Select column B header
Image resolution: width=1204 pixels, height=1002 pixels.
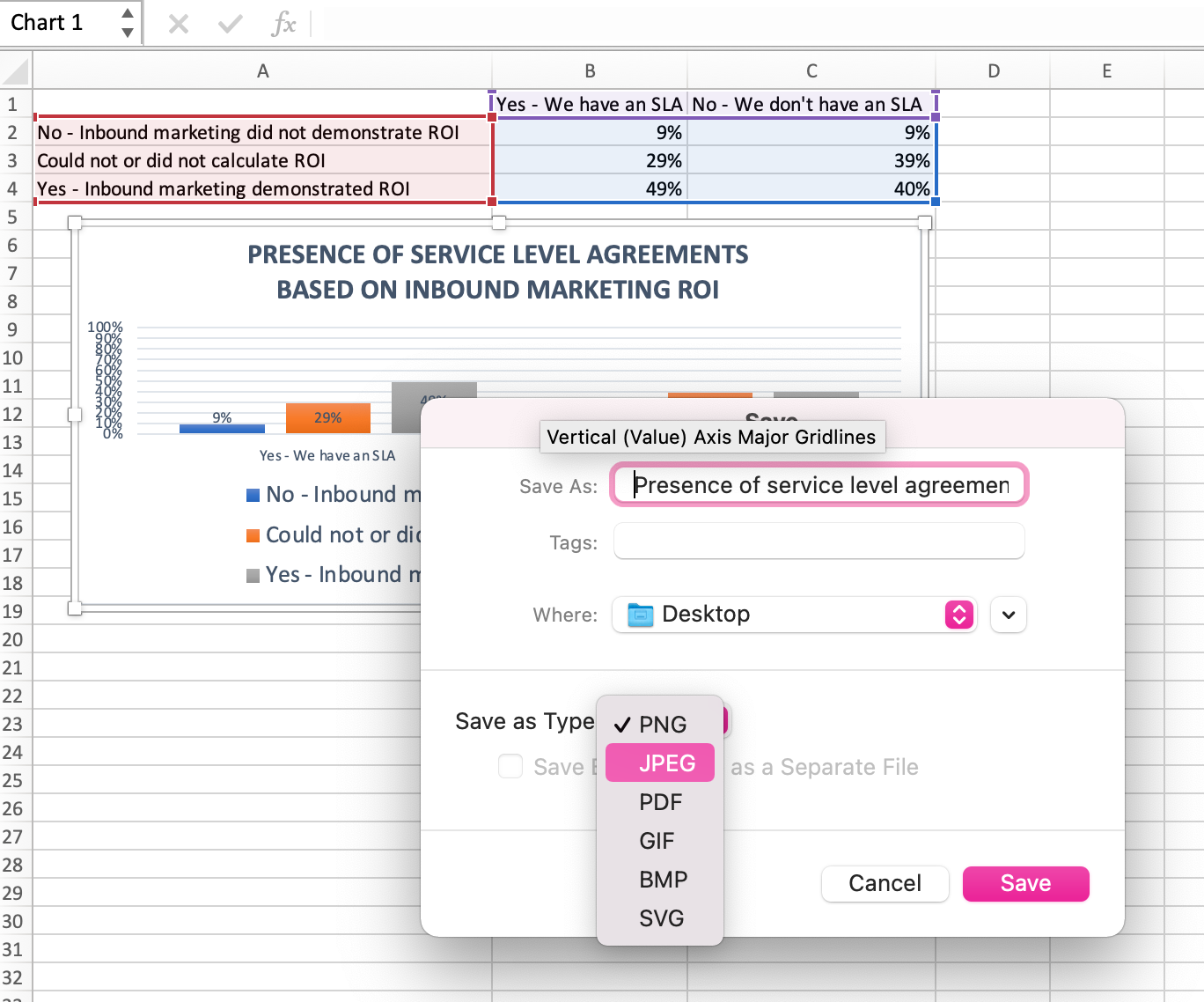point(590,71)
